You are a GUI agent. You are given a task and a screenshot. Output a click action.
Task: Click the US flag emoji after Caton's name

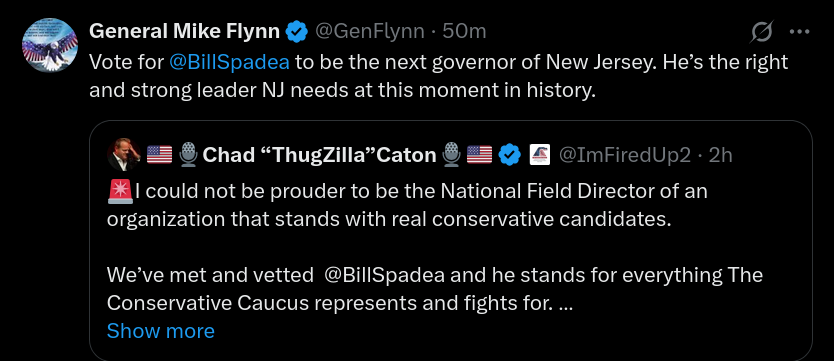(x=479, y=155)
